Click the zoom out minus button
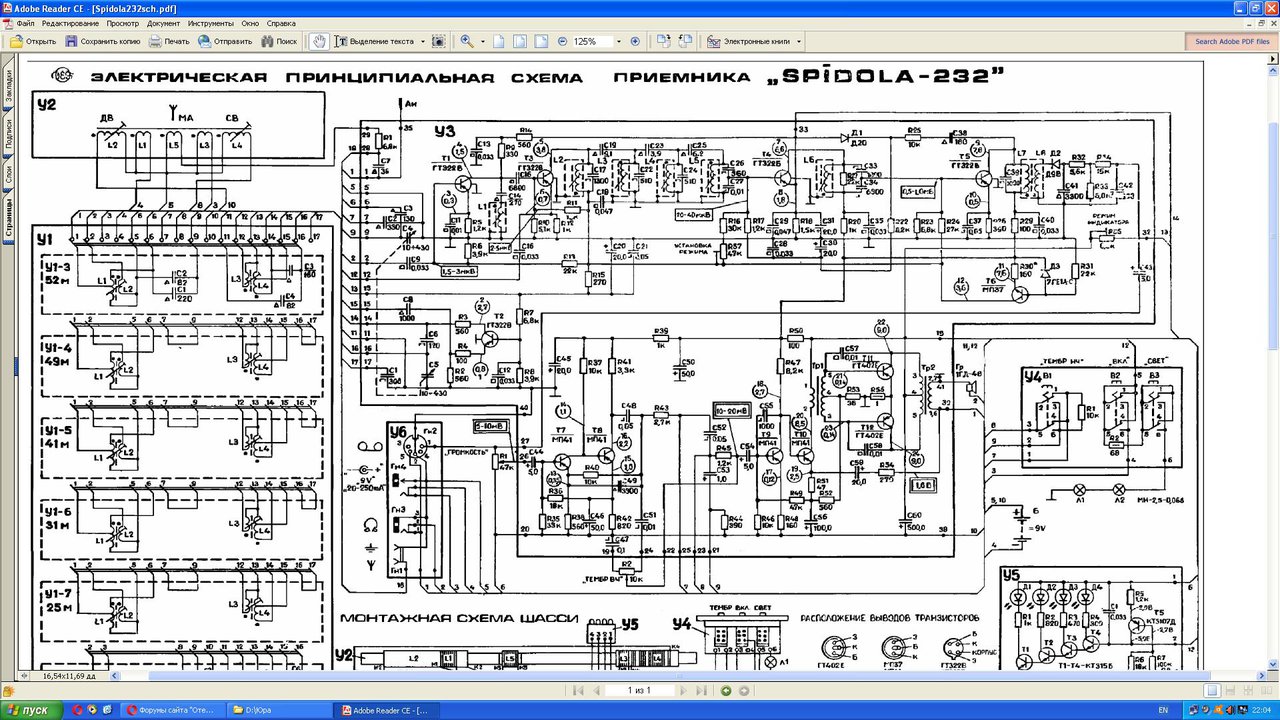 pyautogui.click(x=563, y=41)
